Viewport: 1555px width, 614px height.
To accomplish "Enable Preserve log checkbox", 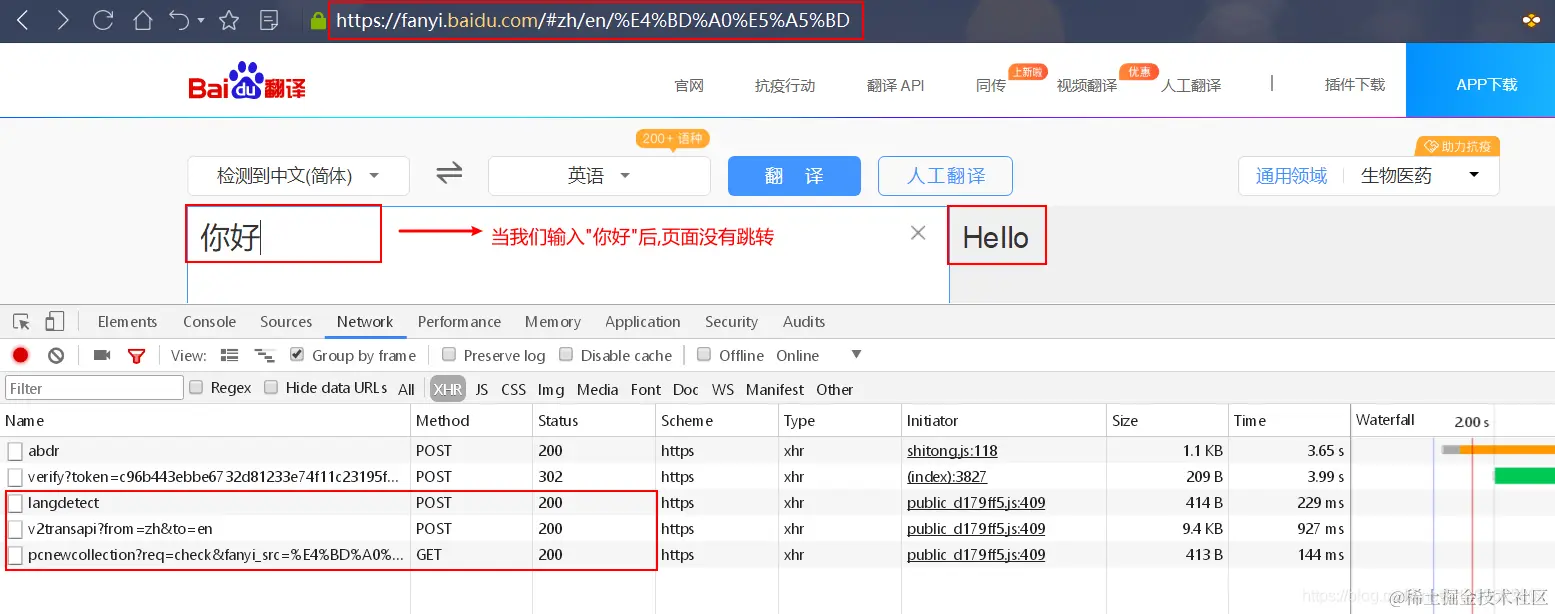I will pyautogui.click(x=449, y=354).
